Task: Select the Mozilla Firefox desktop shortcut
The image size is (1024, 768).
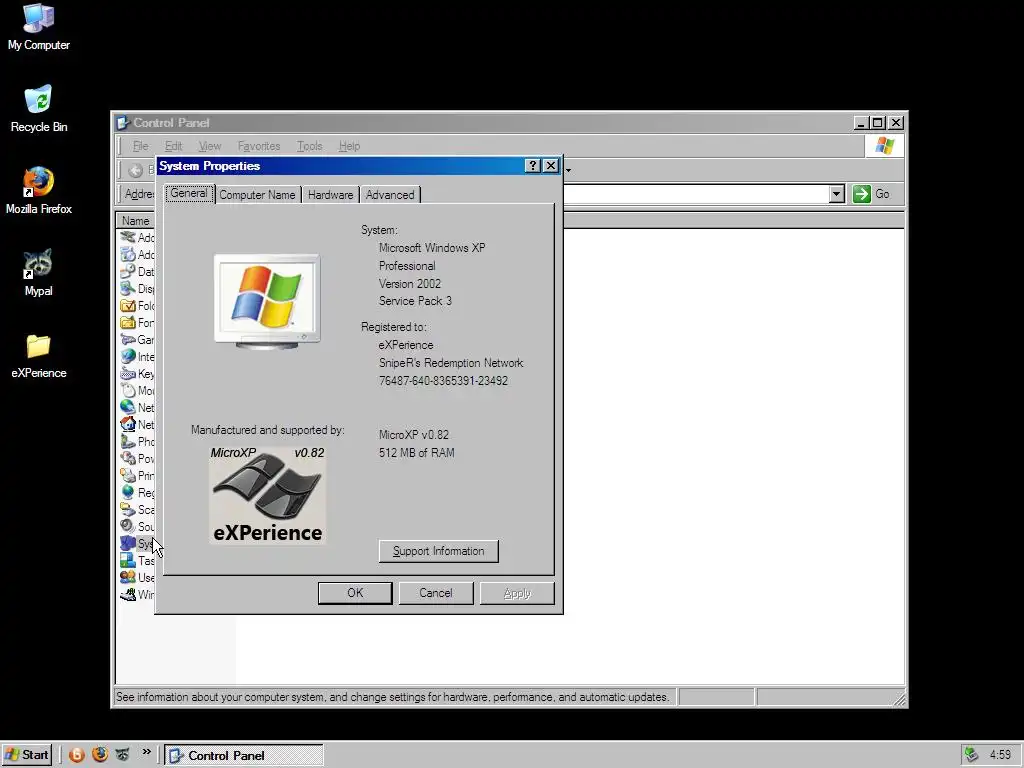Action: tap(39, 191)
